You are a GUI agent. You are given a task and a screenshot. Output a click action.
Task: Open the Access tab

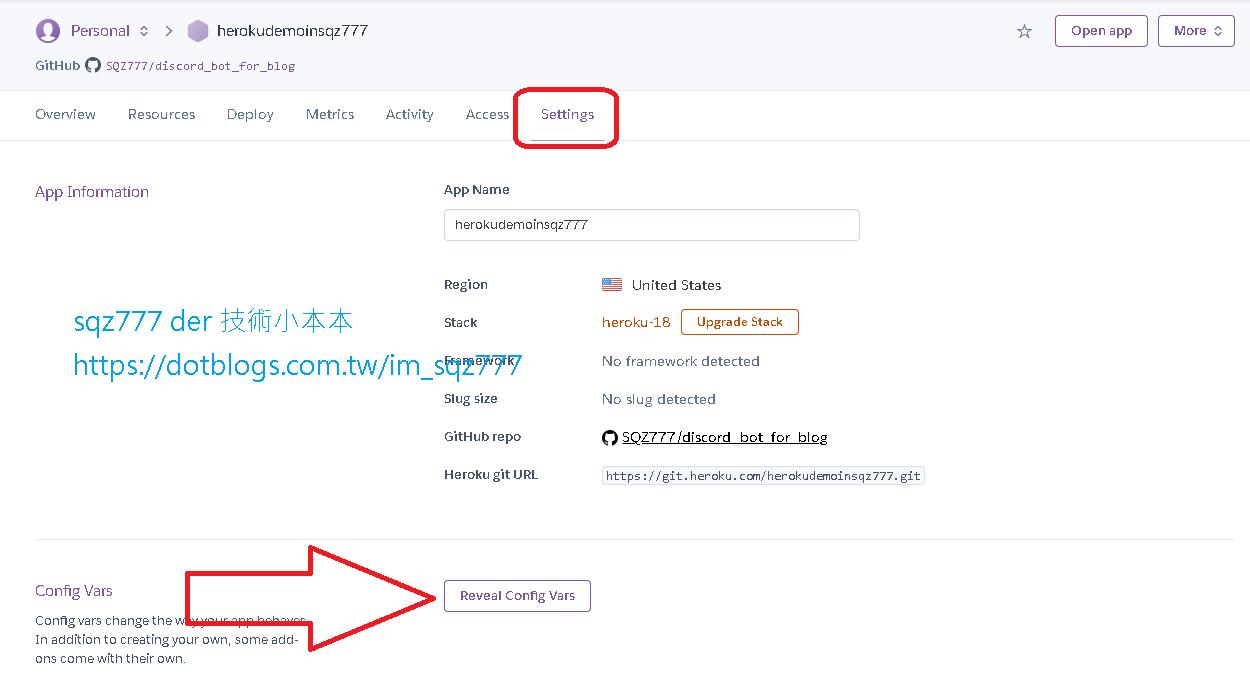[x=487, y=114]
